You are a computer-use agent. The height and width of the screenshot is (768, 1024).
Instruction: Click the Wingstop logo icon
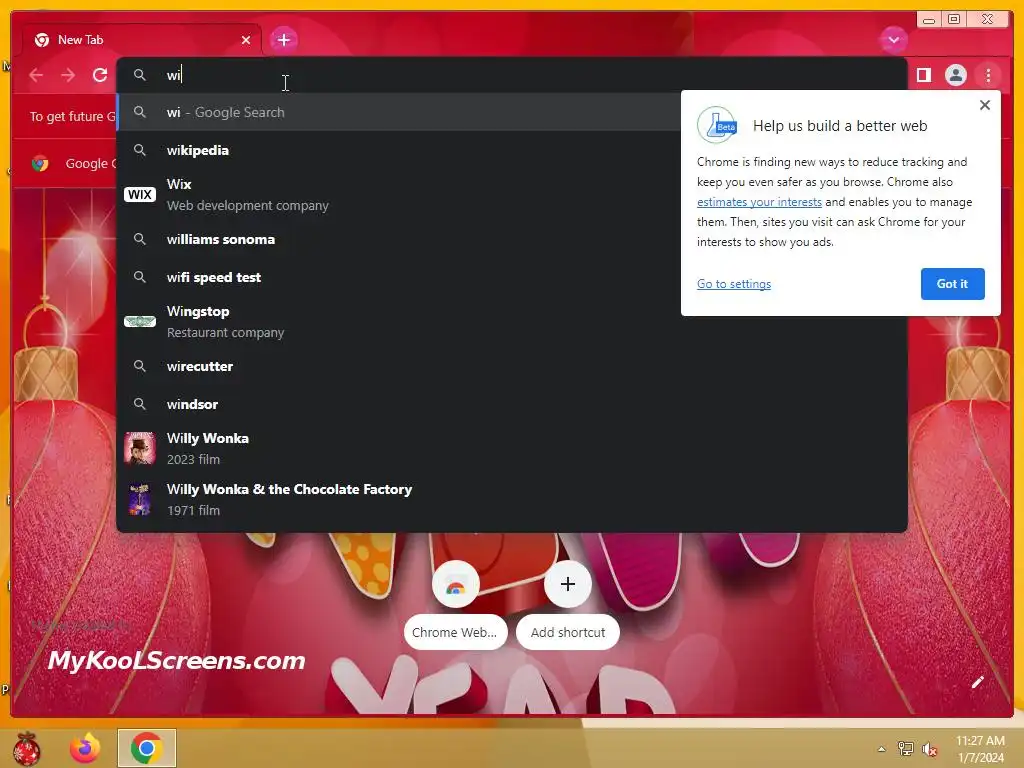tap(140, 321)
